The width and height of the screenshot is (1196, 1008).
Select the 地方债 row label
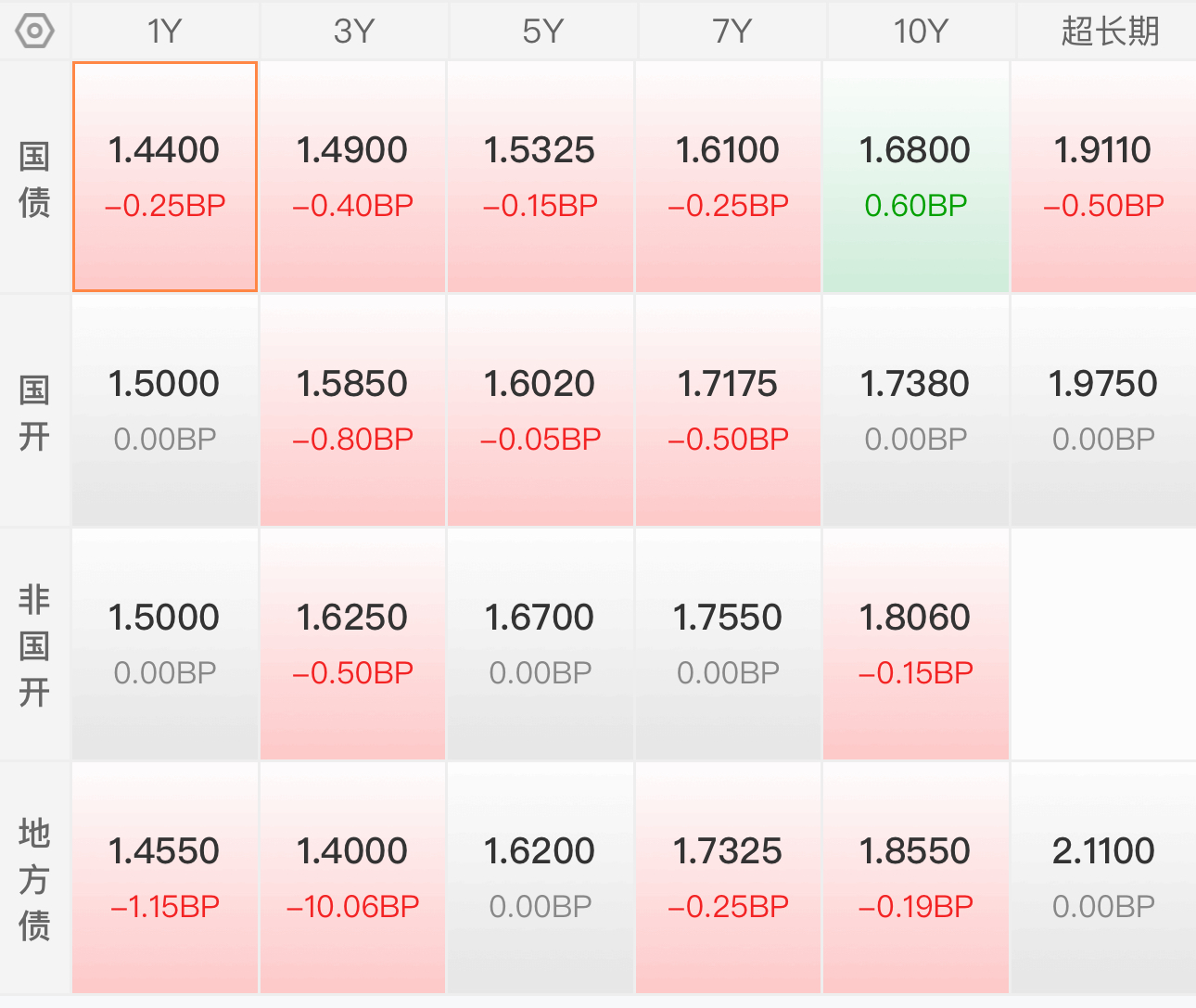(x=34, y=878)
